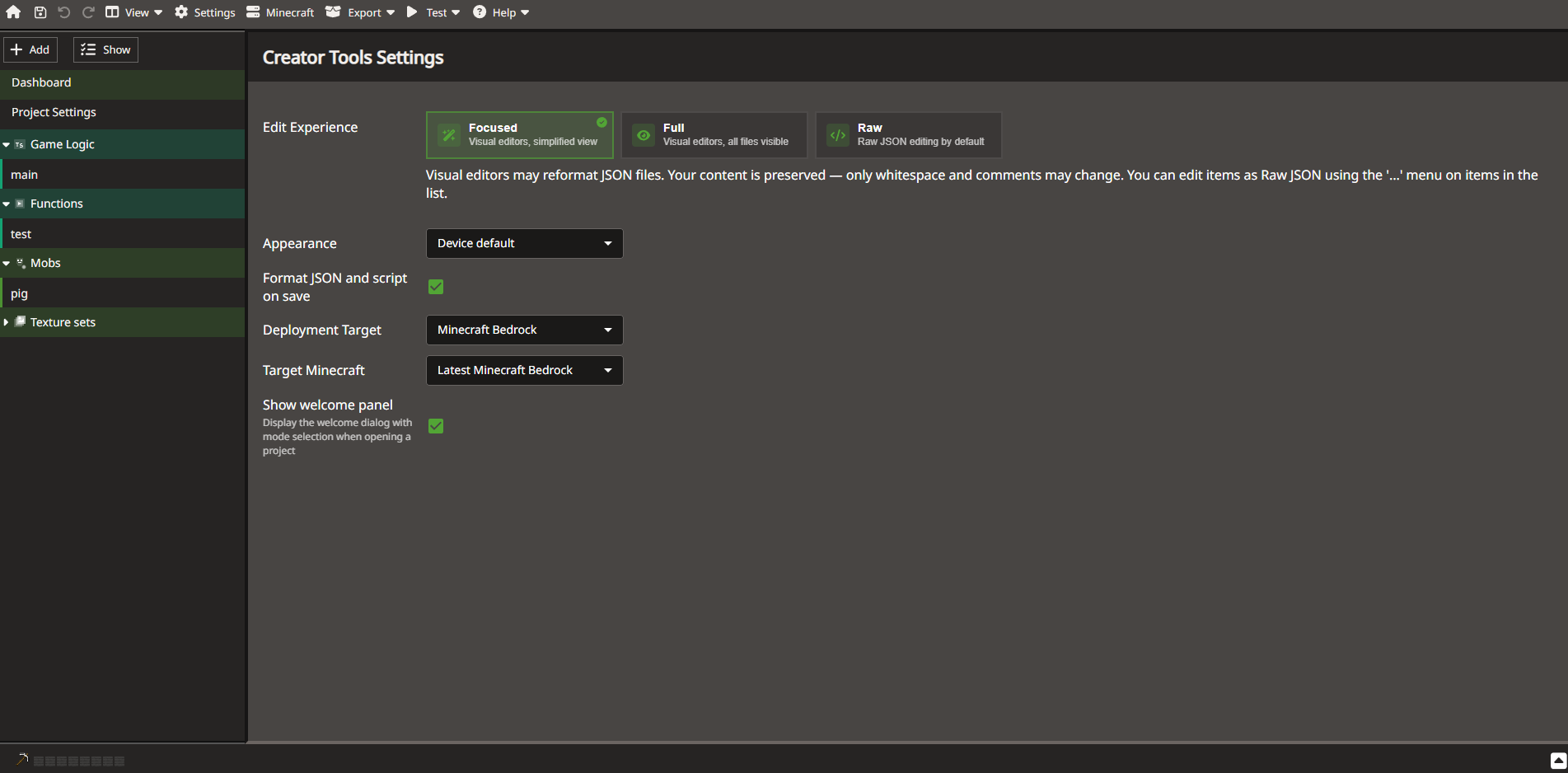Screen dimensions: 1568x773
Task: Open the Deployment Target dropdown
Action: pyautogui.click(x=524, y=330)
